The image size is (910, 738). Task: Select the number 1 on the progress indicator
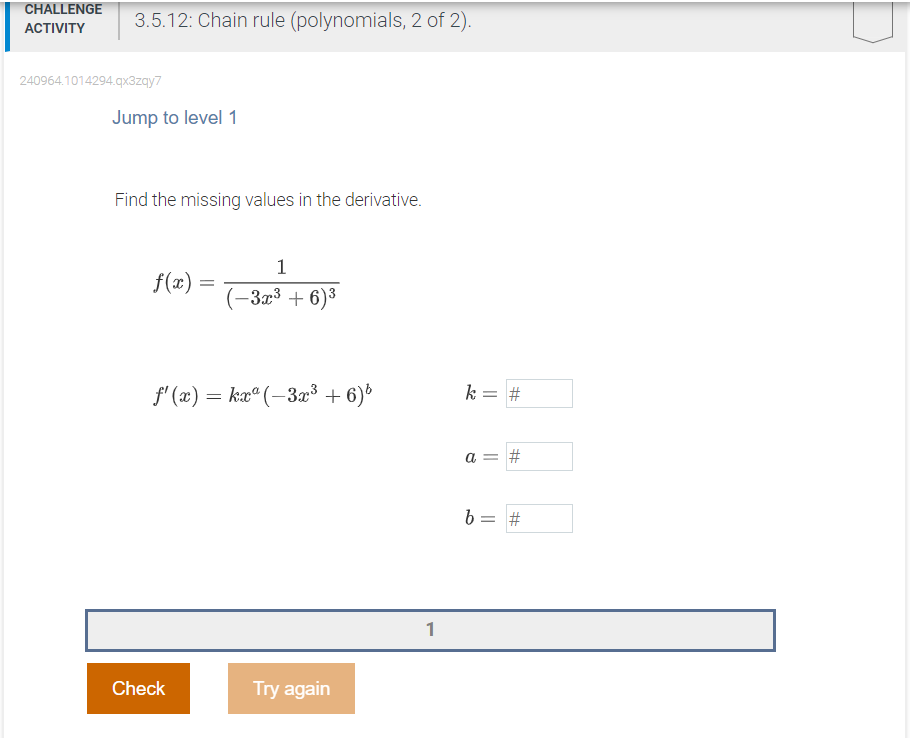pyautogui.click(x=430, y=630)
